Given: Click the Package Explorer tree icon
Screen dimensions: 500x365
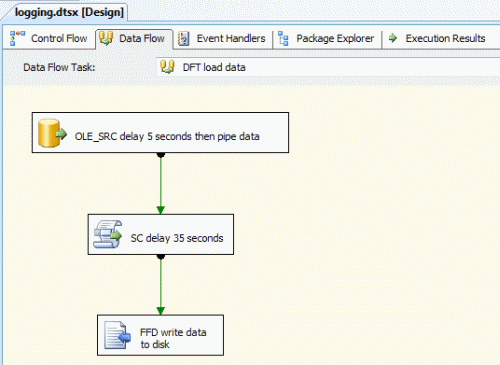Looking at the screenshot, I should click(x=283, y=38).
